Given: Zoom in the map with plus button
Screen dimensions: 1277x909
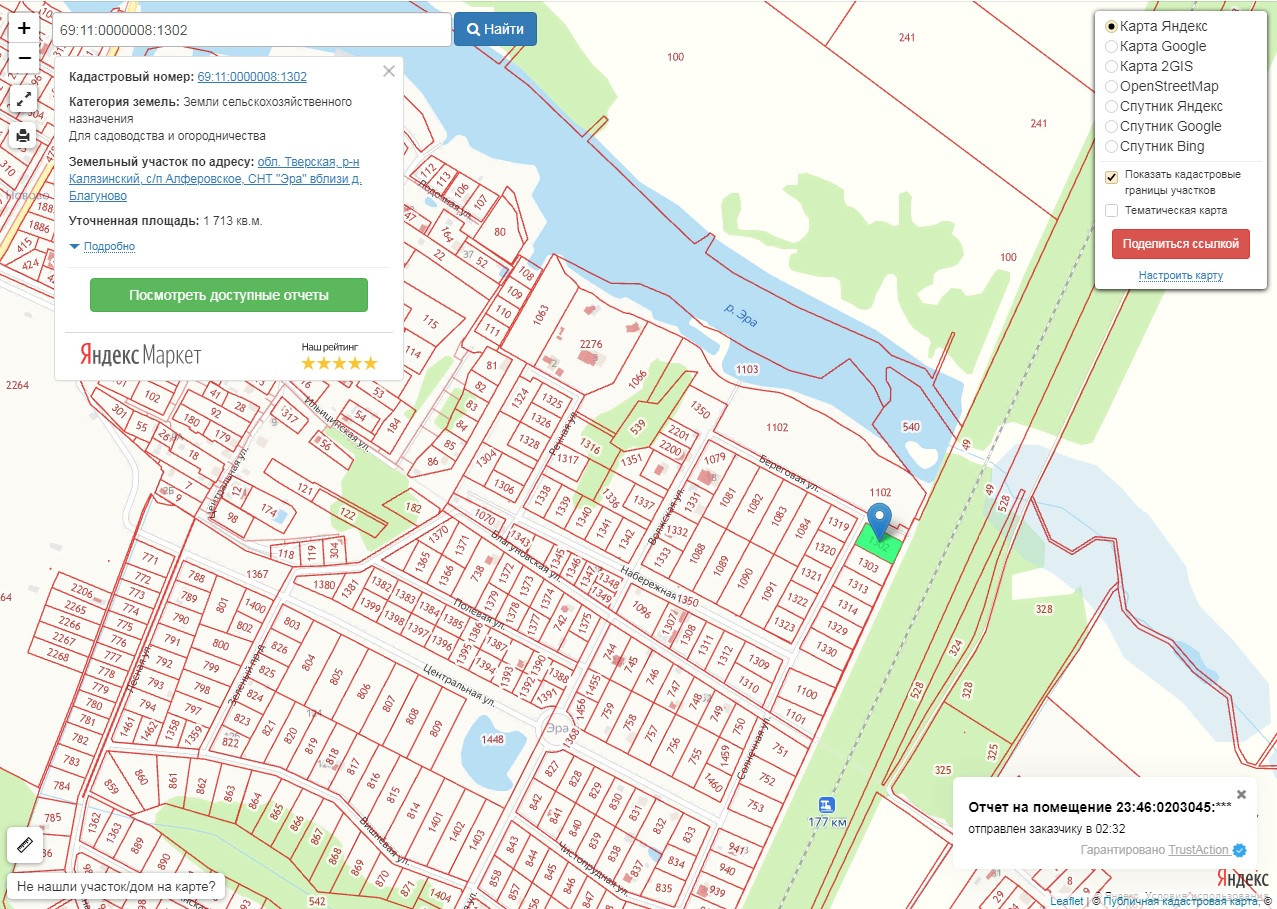Looking at the screenshot, I should pos(24,29).
